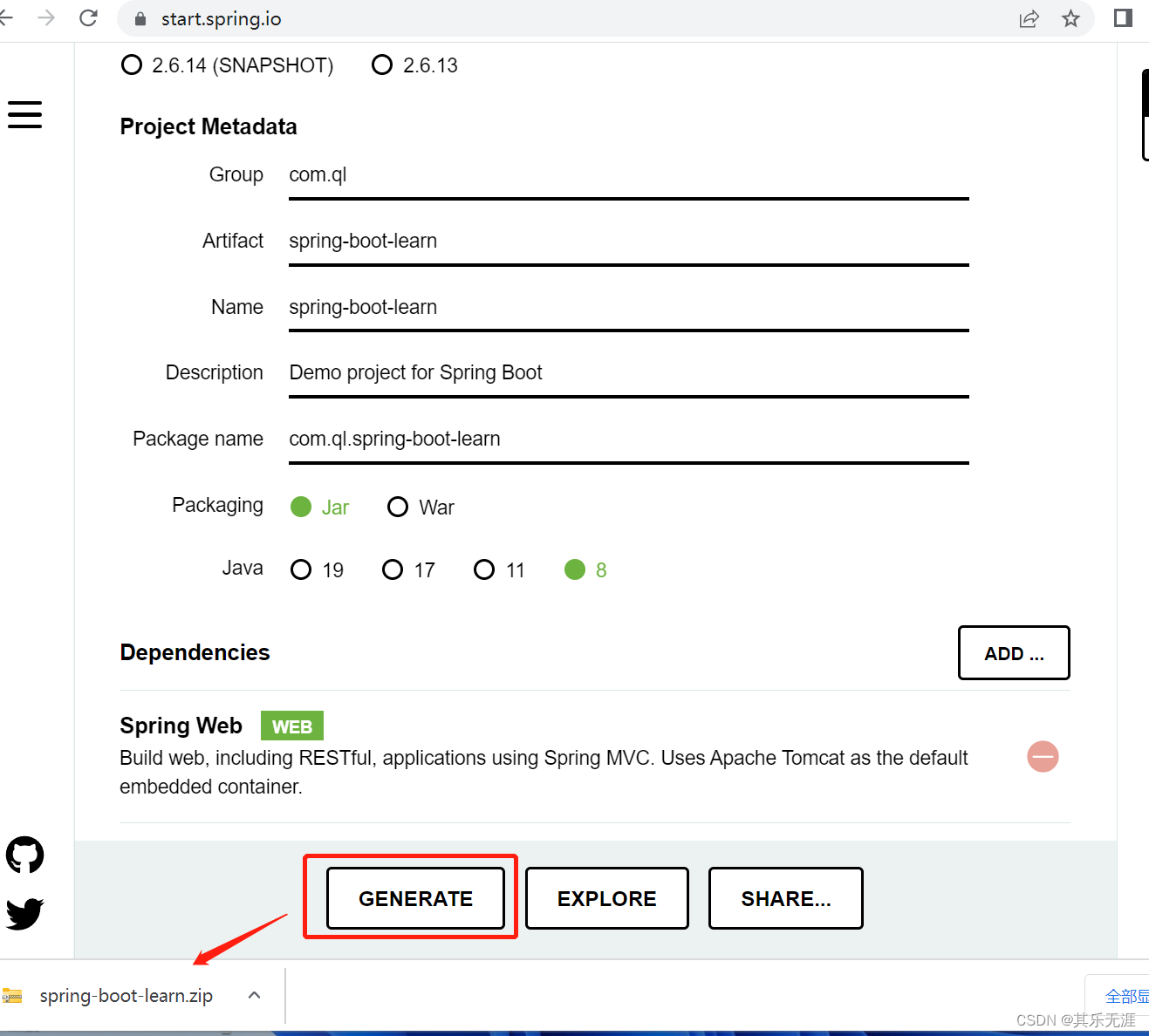The image size is (1149, 1036).
Task: Open the hamburger side menu
Action: [x=24, y=114]
